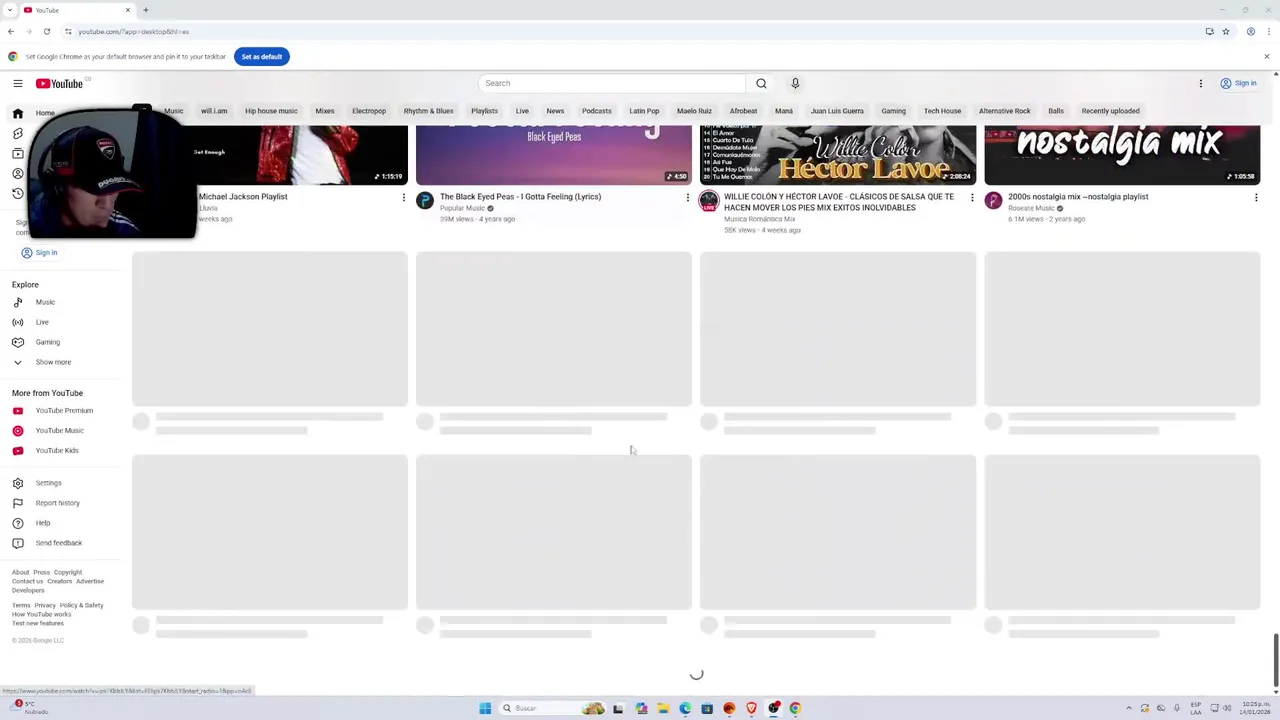Open Brave browser from the taskbar
The image size is (1280, 720).
751,708
